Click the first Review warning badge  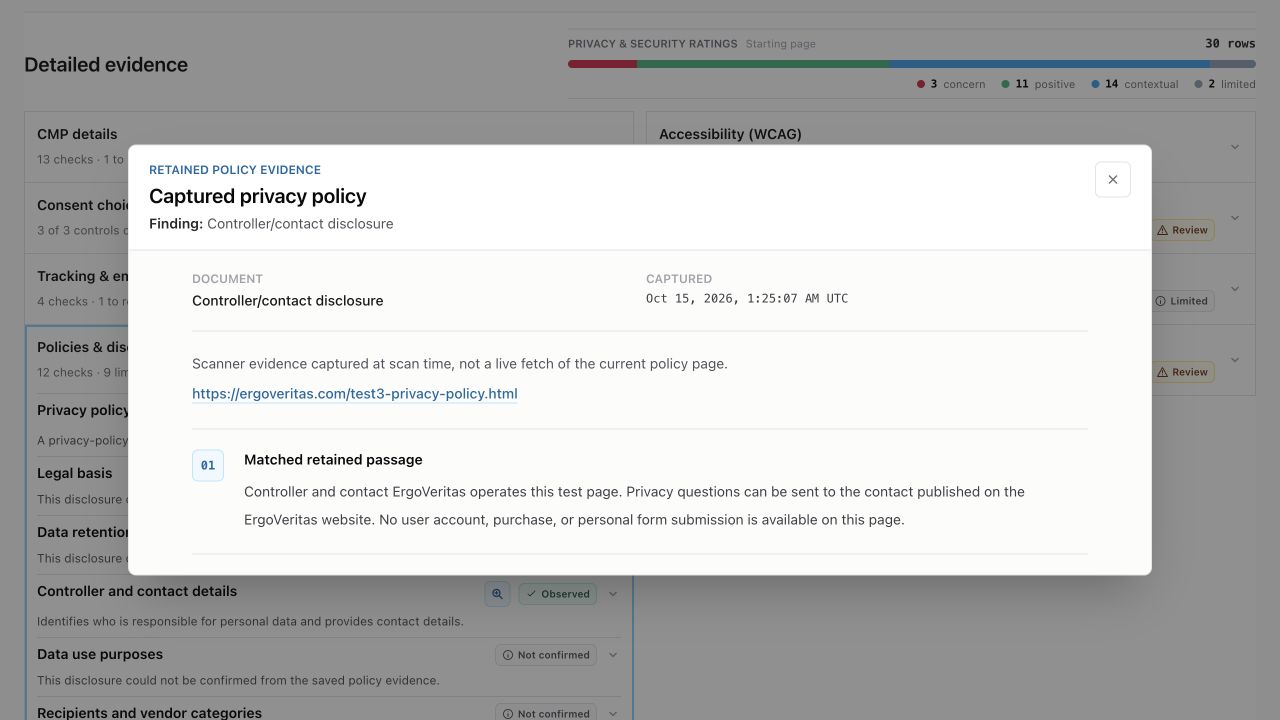tap(1184, 230)
